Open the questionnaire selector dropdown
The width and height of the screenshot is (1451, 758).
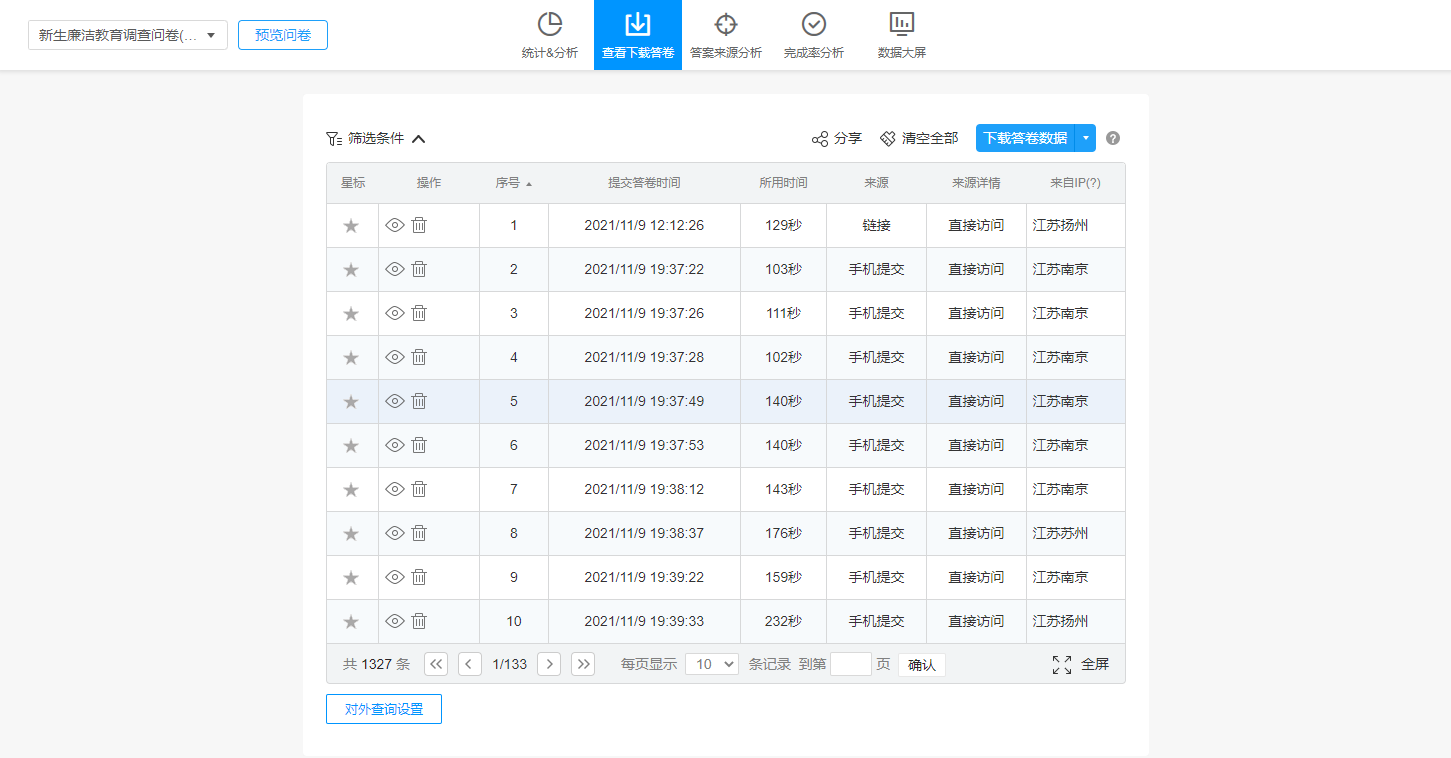click(x=128, y=35)
